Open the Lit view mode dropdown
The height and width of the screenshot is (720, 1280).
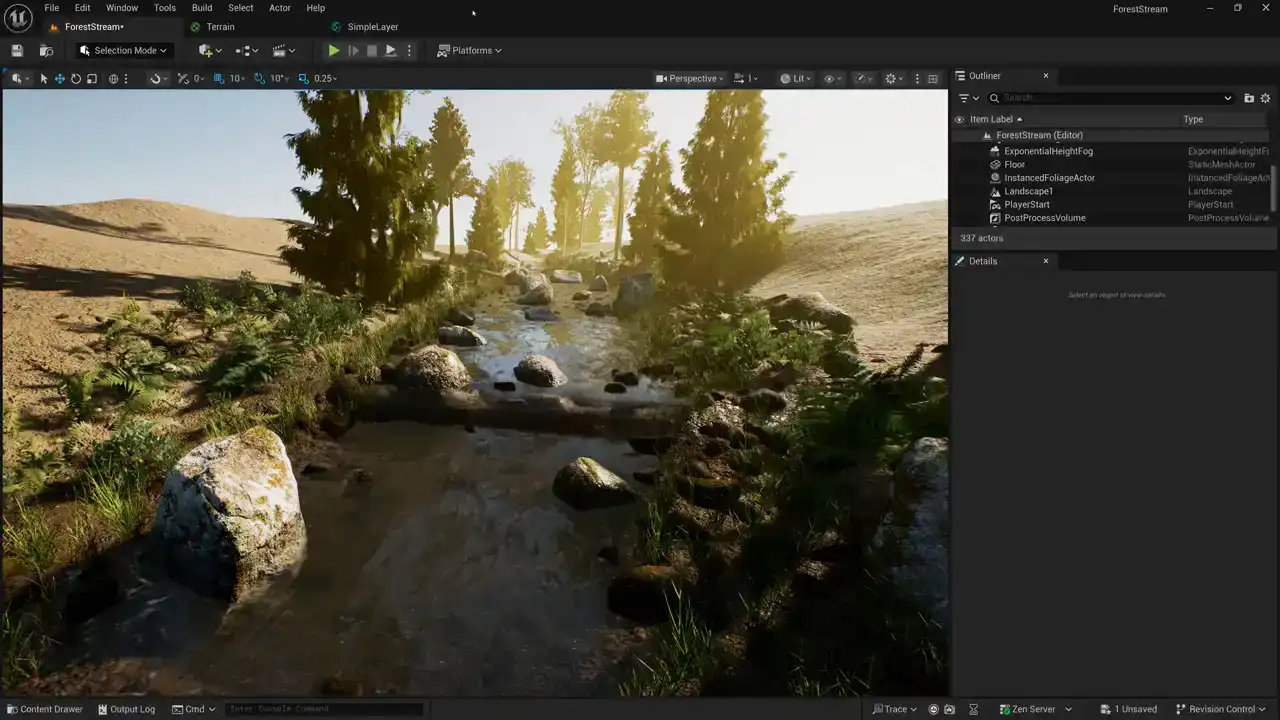click(797, 79)
